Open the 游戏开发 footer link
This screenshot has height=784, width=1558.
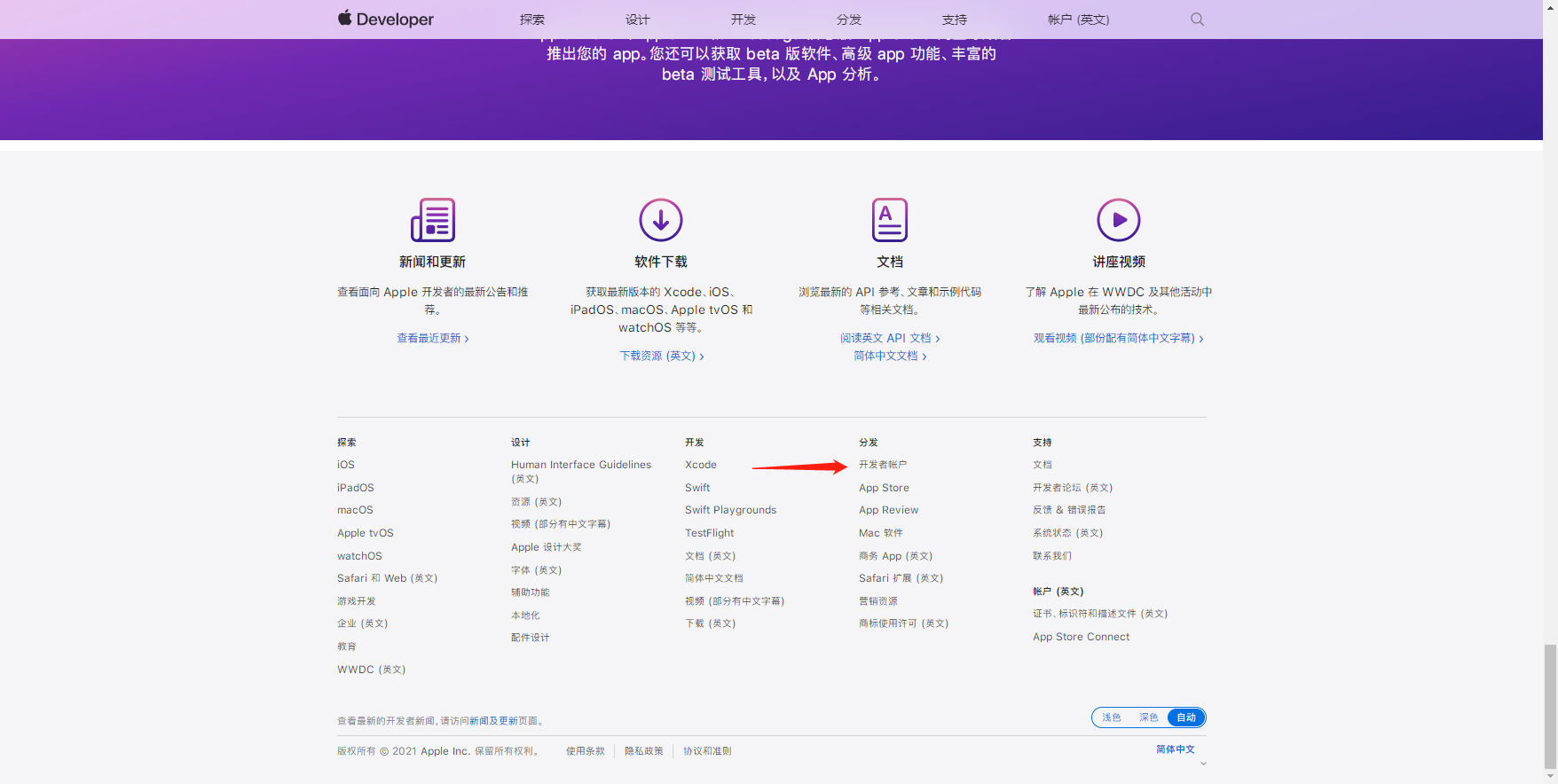(x=357, y=601)
